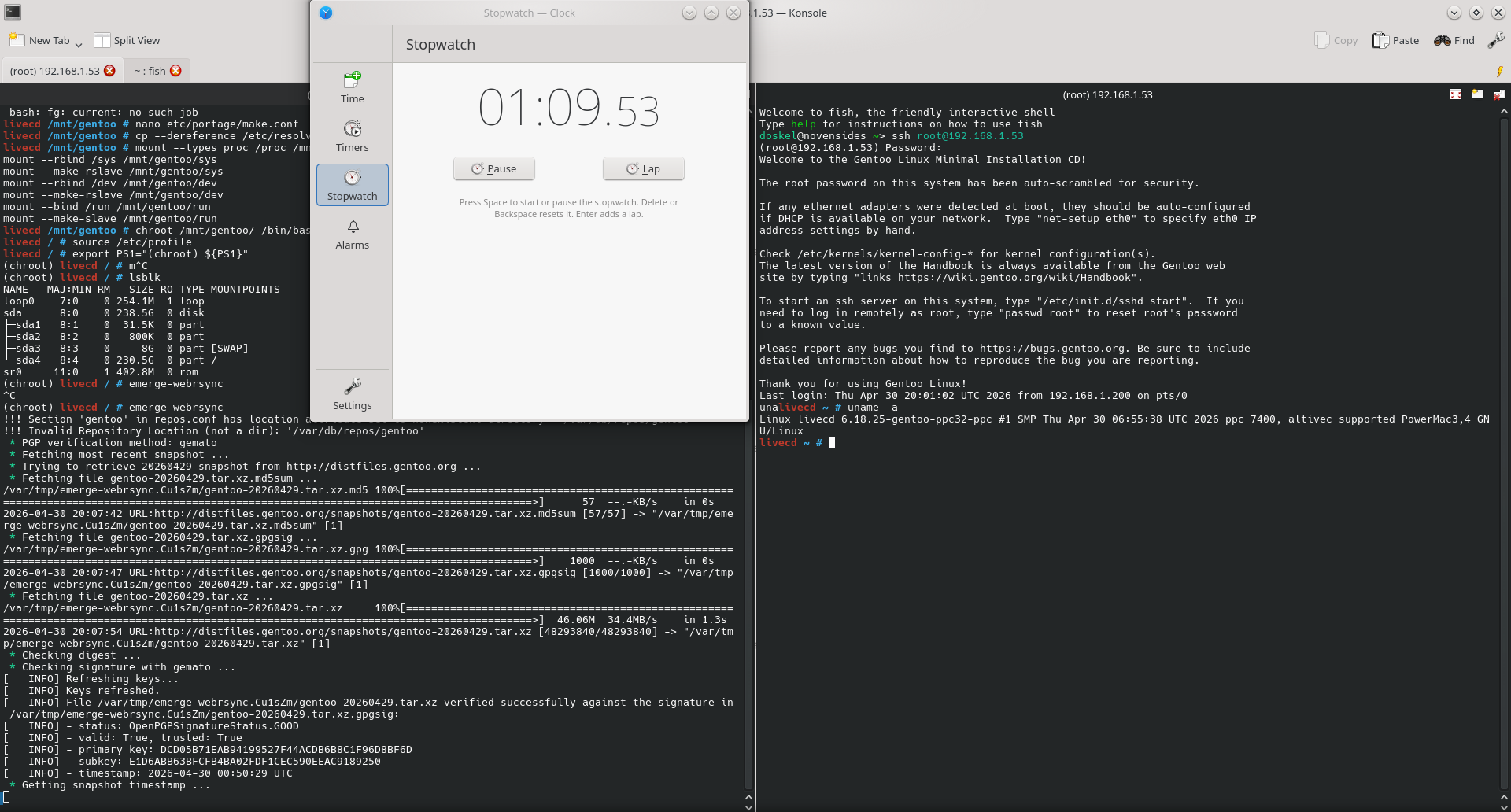This screenshot has height=812, width=1511.
Task: Click the bugs.gentoo.org URL in right terminal
Action: coord(1052,349)
